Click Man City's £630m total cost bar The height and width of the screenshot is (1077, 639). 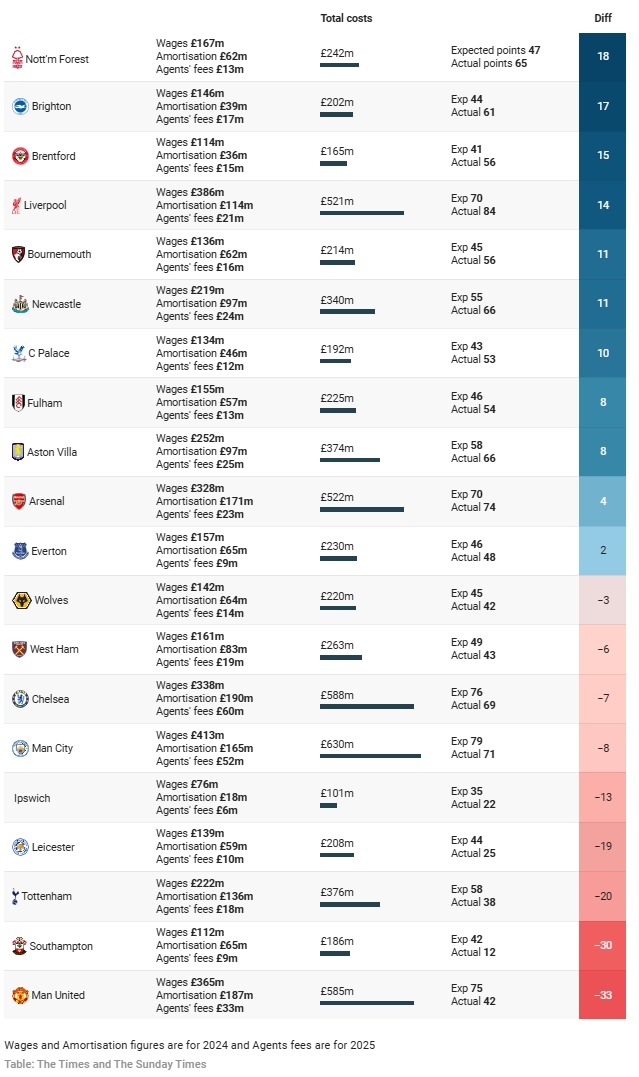click(370, 756)
